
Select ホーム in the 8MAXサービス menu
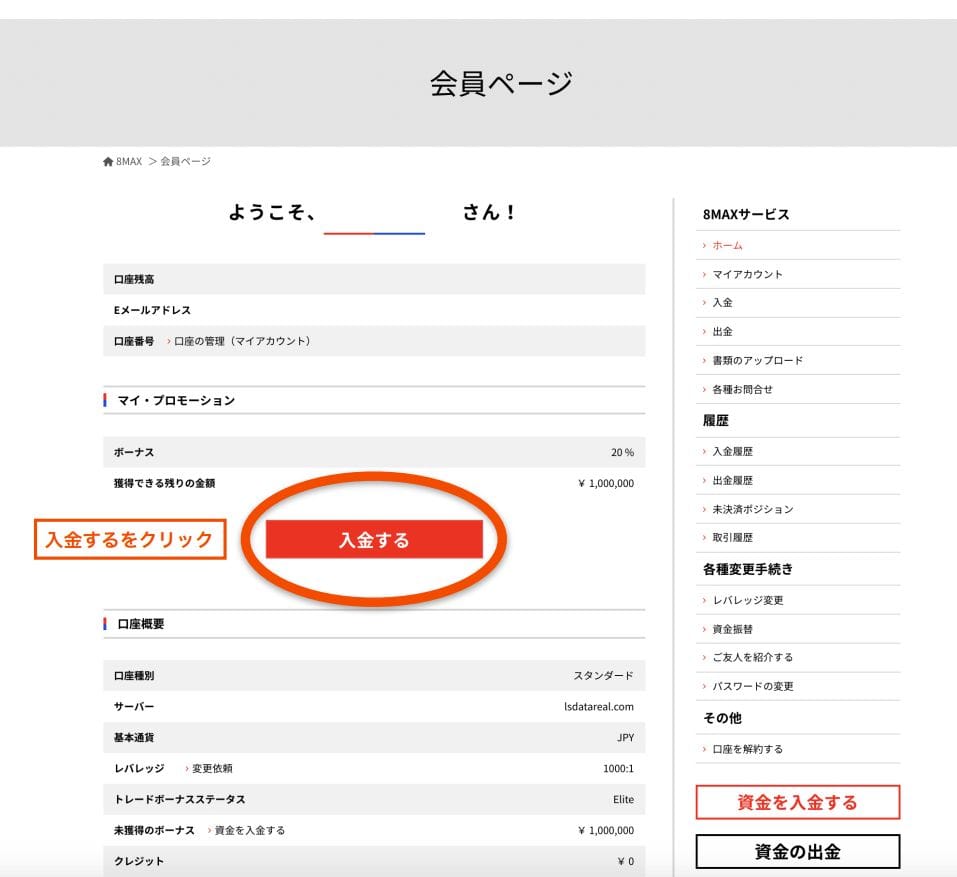[727, 245]
